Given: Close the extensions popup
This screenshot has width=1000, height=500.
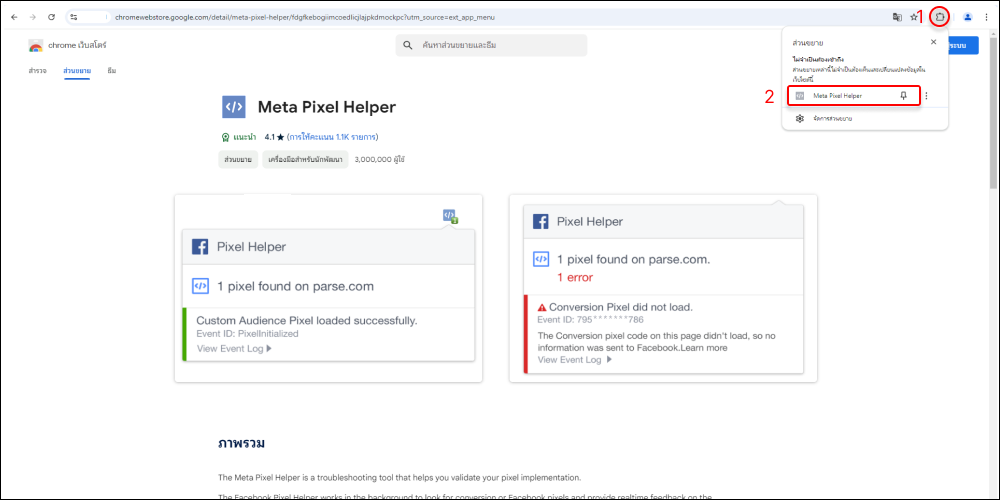Looking at the screenshot, I should (933, 42).
